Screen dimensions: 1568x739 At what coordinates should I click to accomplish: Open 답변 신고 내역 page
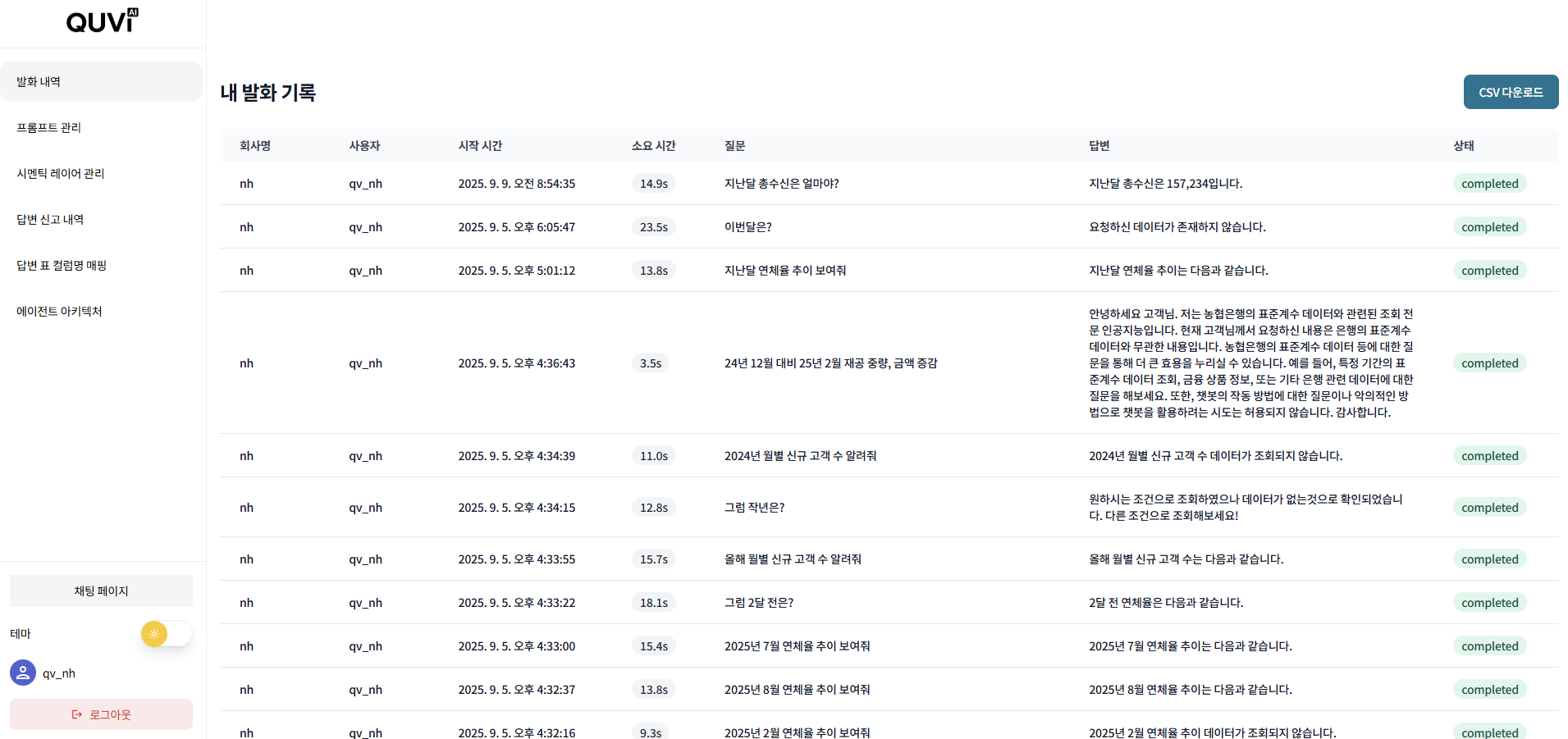click(x=50, y=219)
